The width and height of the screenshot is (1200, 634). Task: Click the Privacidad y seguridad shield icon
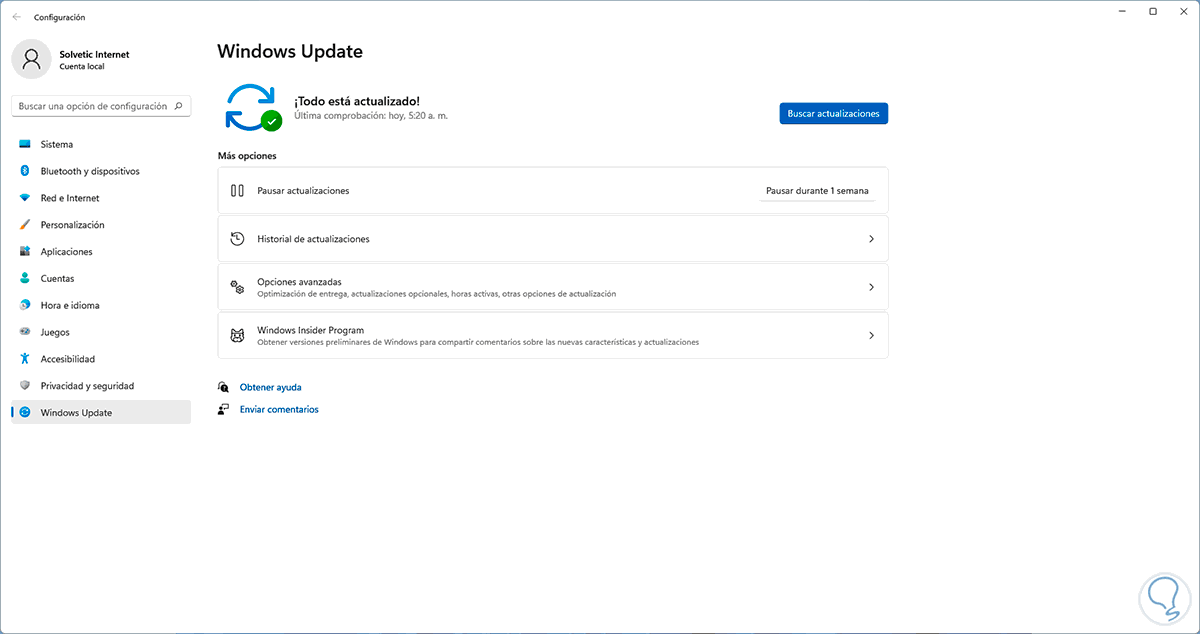(x=25, y=386)
